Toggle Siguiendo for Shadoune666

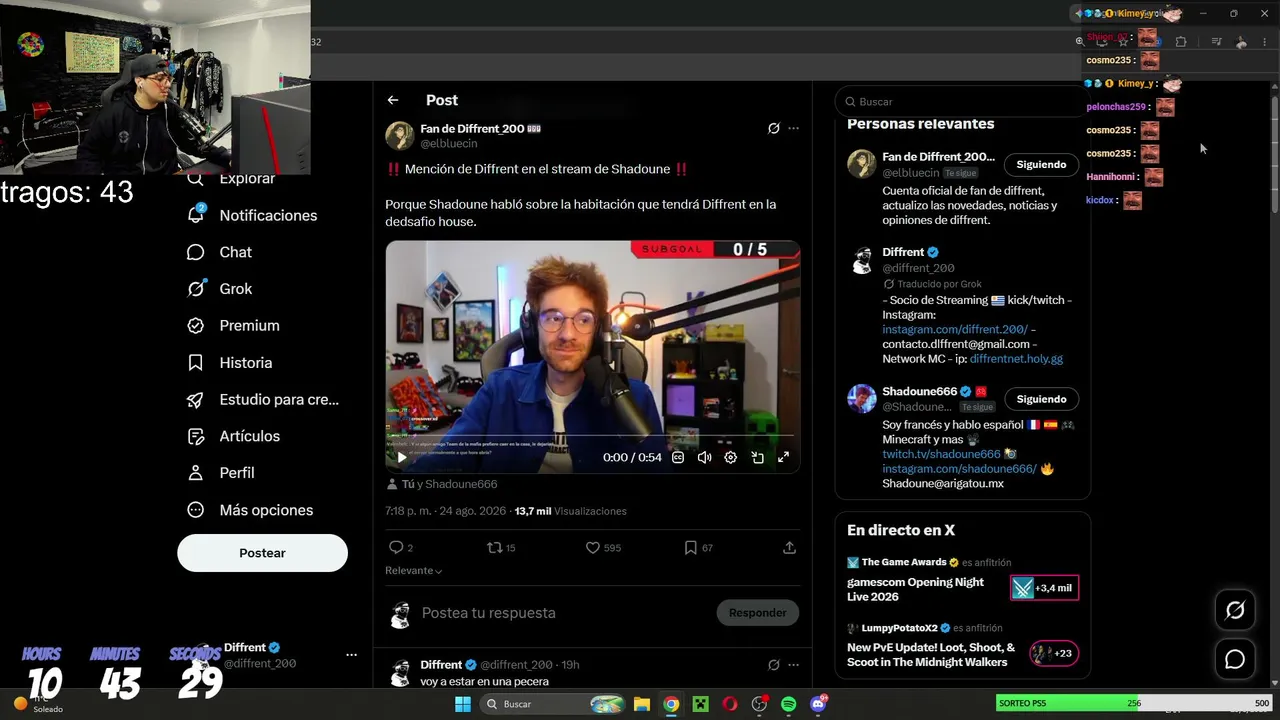click(1041, 399)
